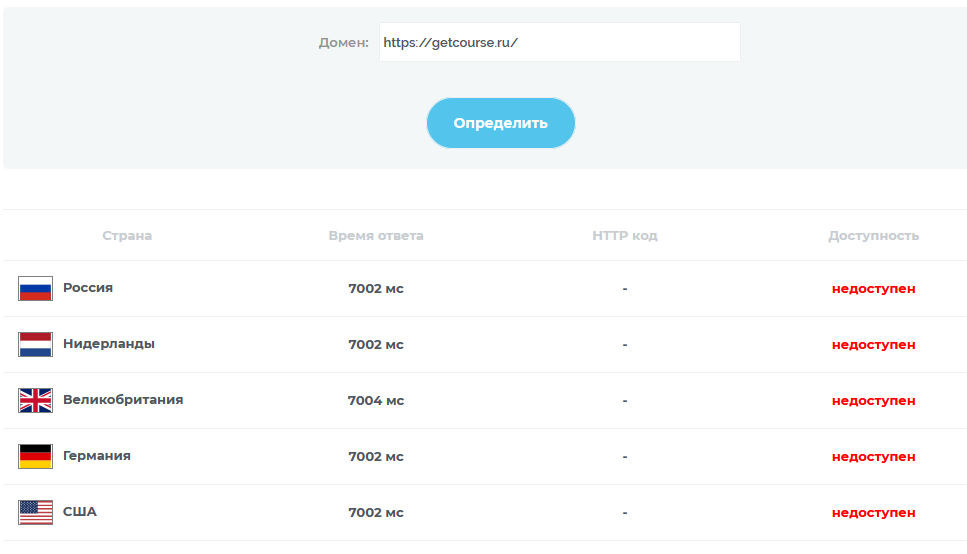Click the Russia flag icon
Viewport: 967px width, 554px height.
tap(35, 288)
